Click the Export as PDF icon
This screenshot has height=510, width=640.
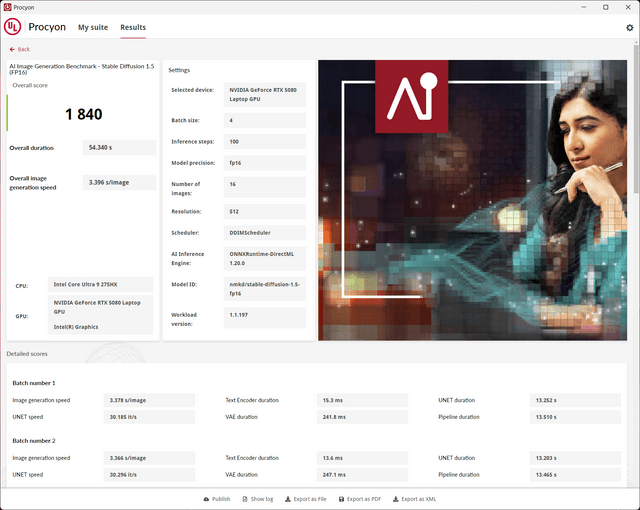341,499
